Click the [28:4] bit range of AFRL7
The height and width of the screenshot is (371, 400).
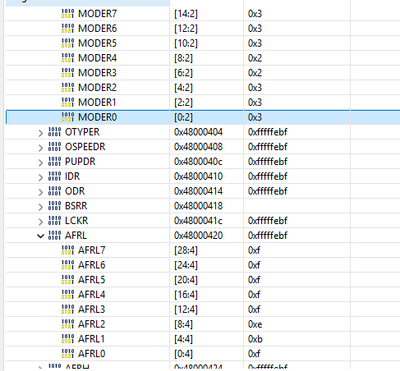pos(186,250)
